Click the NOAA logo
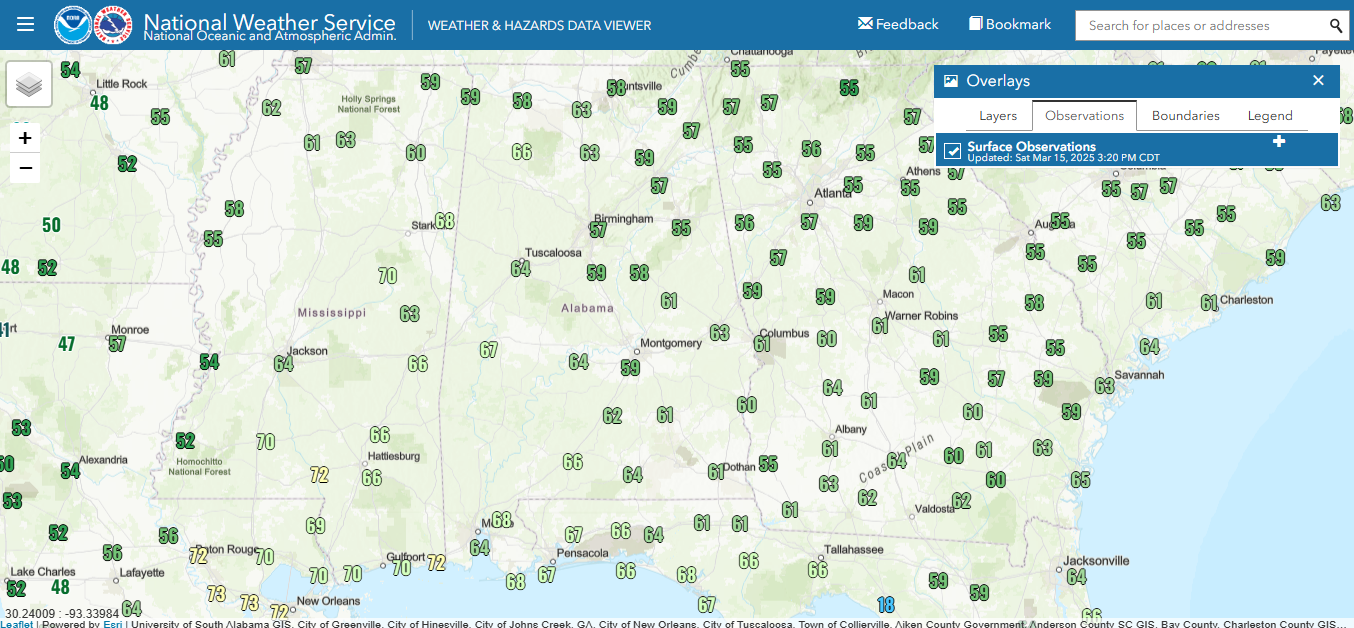 [71, 25]
